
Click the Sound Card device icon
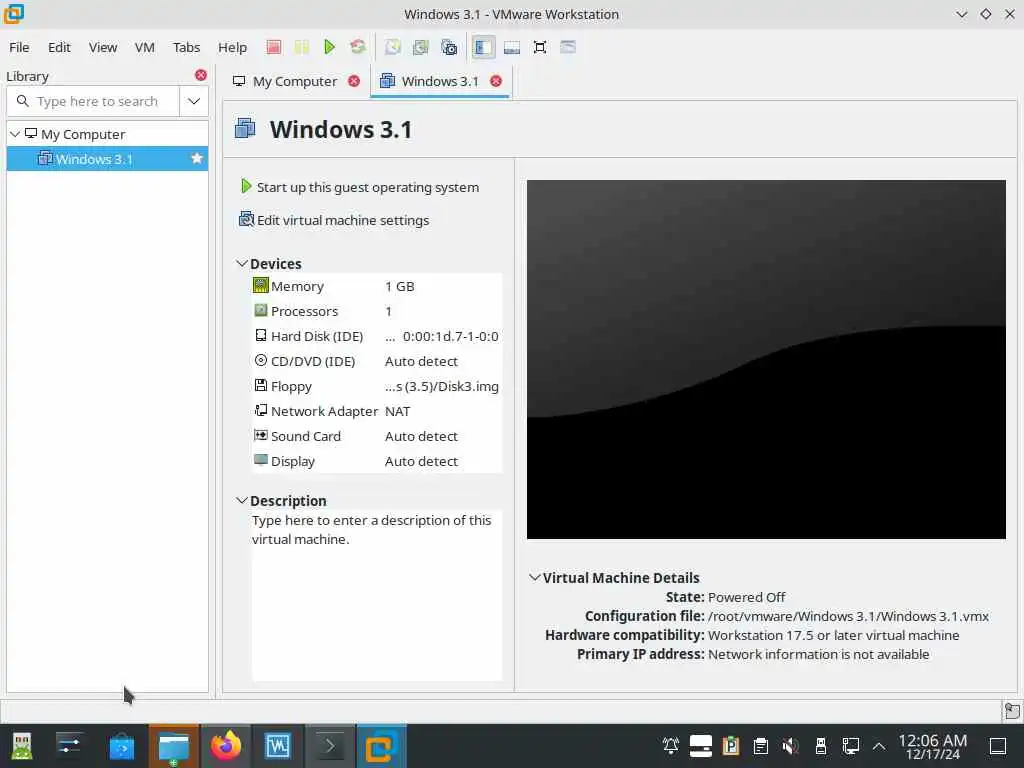coord(261,435)
